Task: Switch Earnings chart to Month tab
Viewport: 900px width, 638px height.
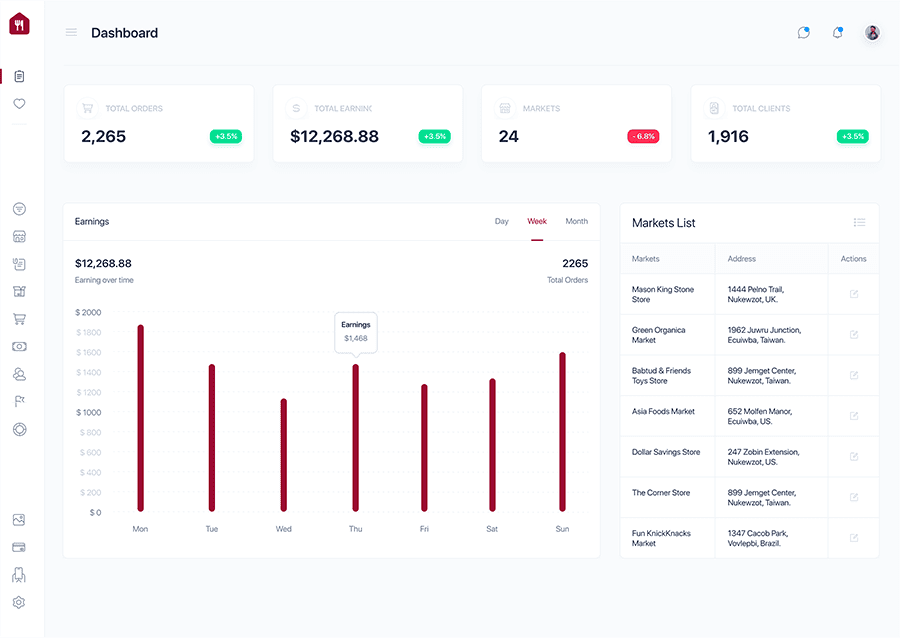Action: click(576, 221)
